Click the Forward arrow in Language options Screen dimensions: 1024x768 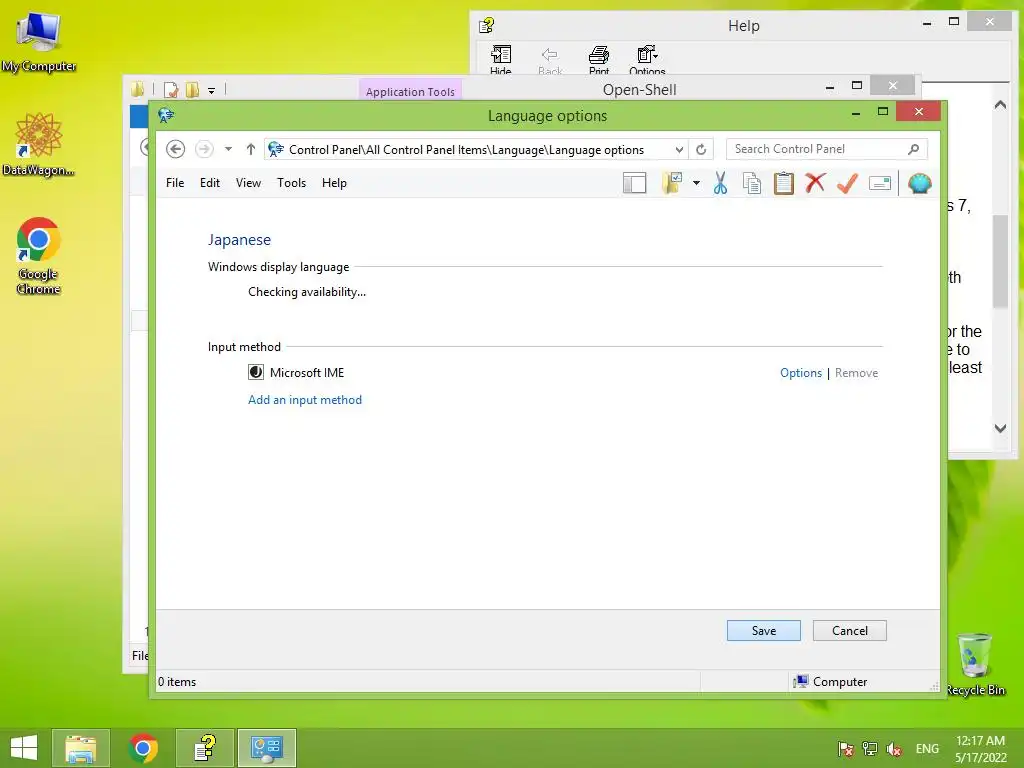pyautogui.click(x=204, y=150)
